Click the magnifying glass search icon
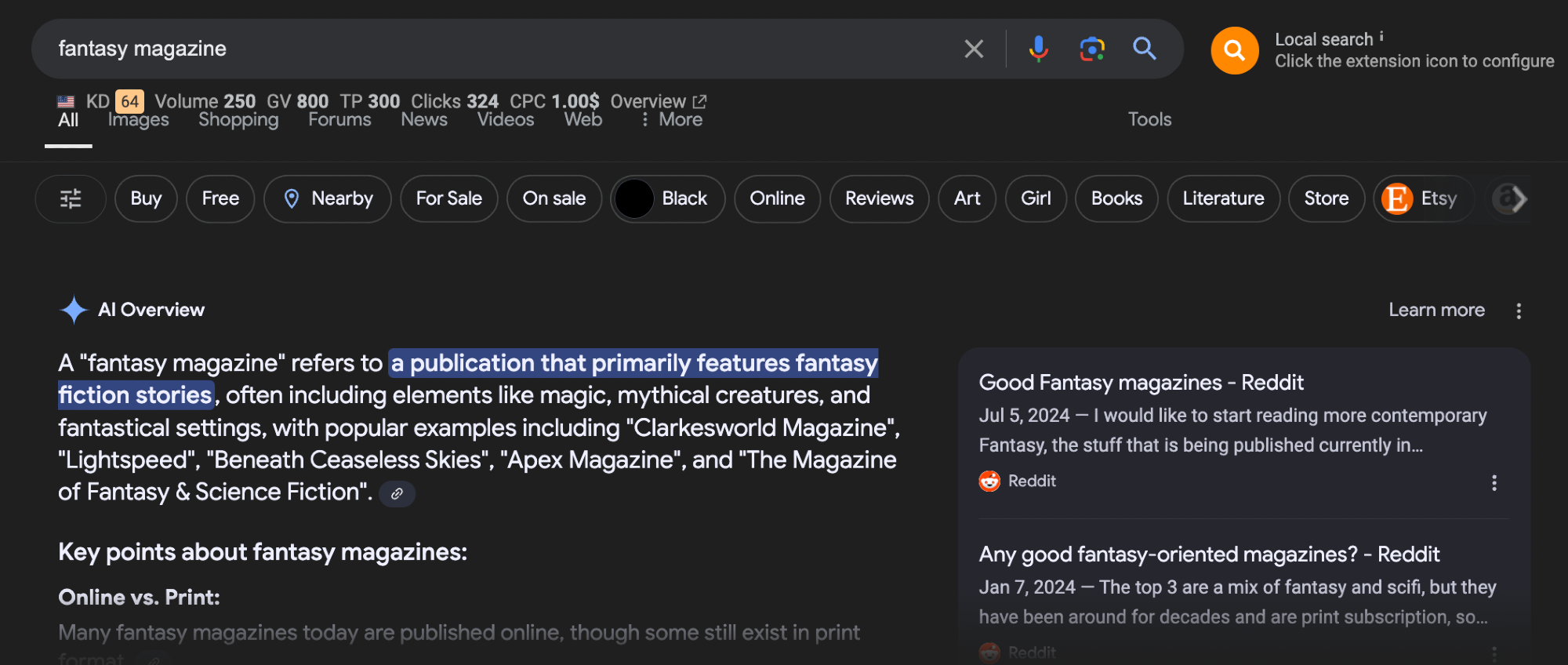Screen dimensions: 1568x665 point(1144,49)
